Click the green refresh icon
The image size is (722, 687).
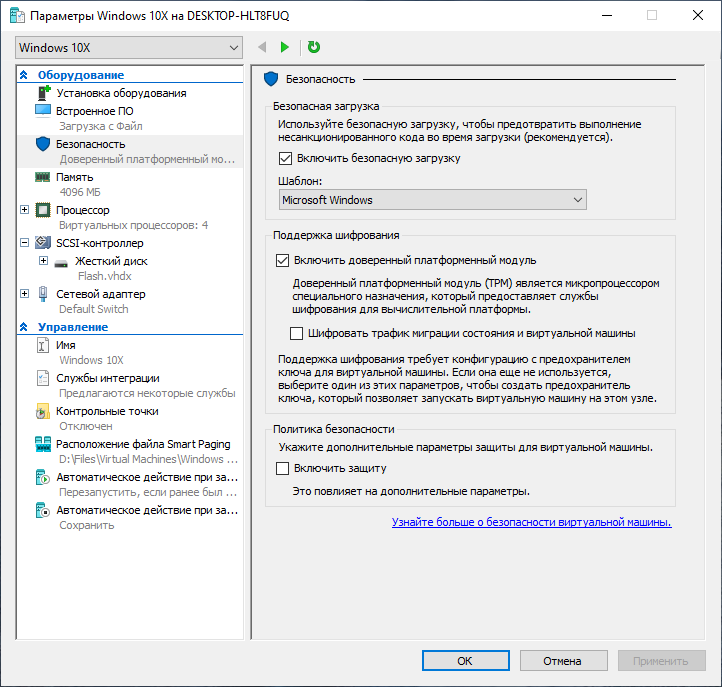tap(314, 47)
